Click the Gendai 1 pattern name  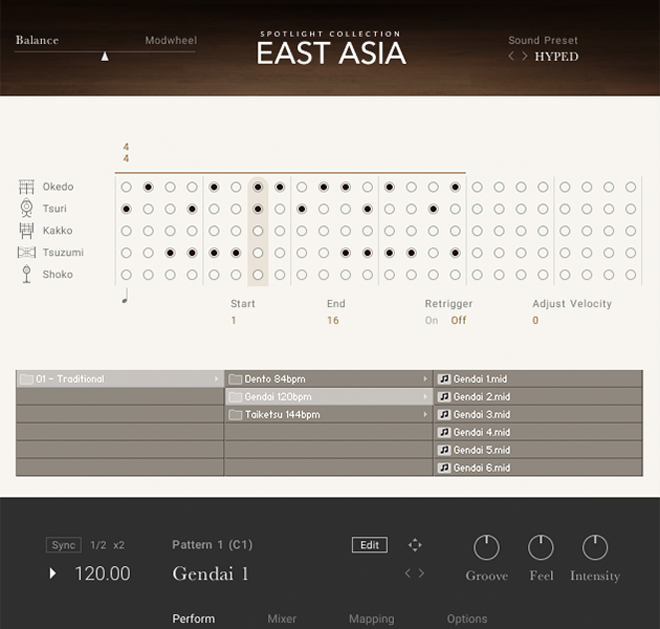(x=210, y=573)
